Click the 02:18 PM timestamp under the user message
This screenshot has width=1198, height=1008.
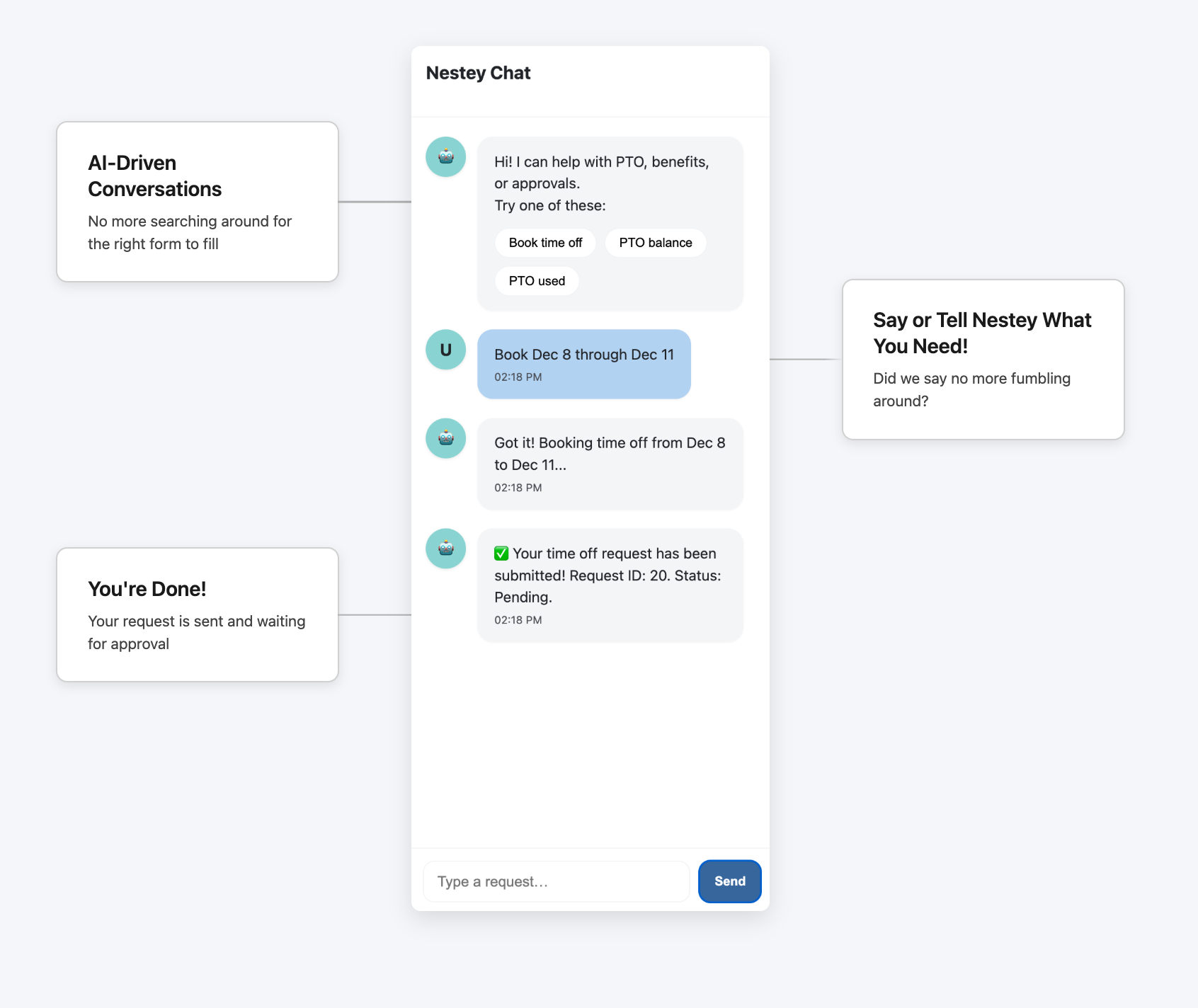point(516,377)
